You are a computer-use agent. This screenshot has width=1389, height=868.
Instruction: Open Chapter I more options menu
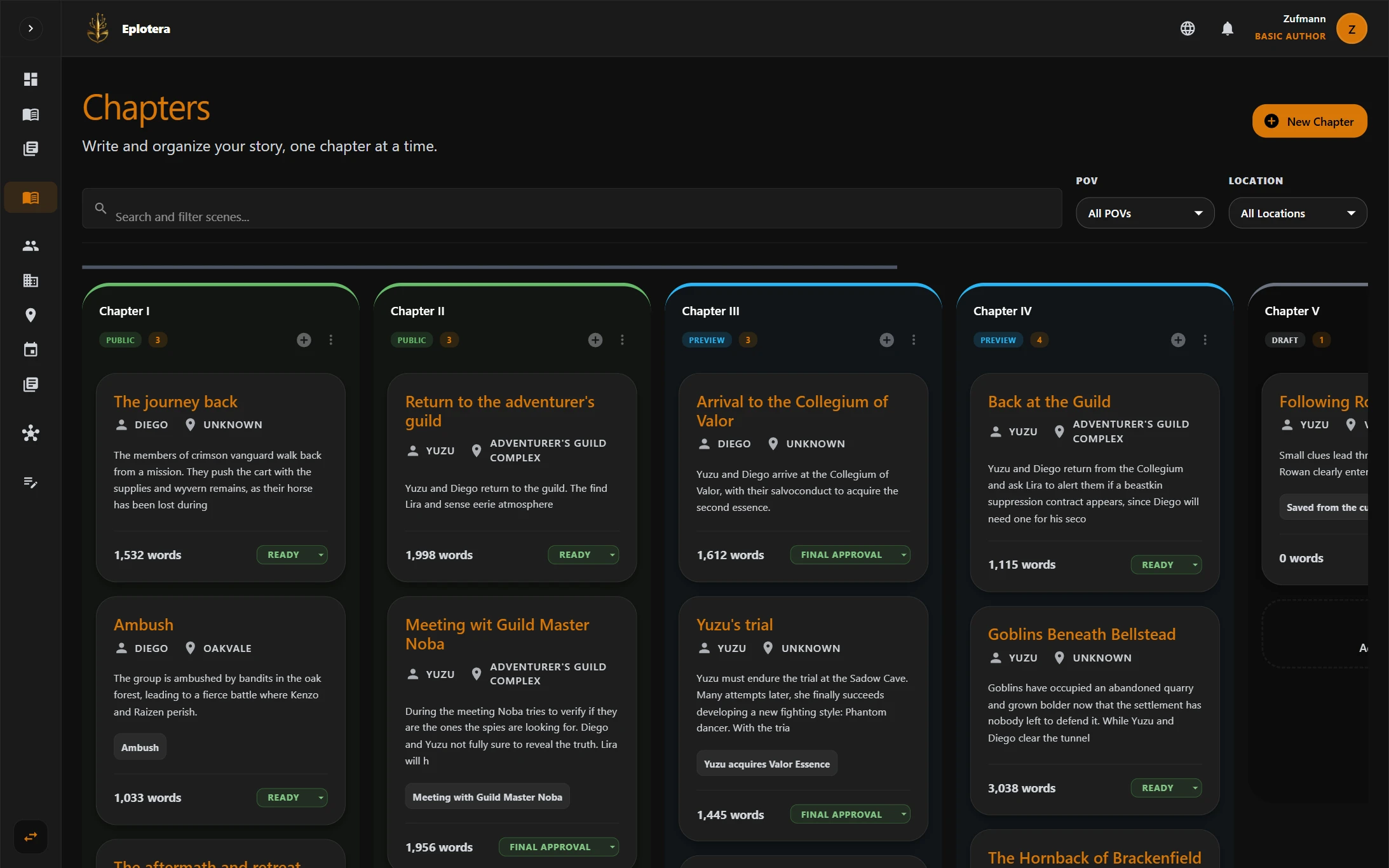tap(331, 340)
